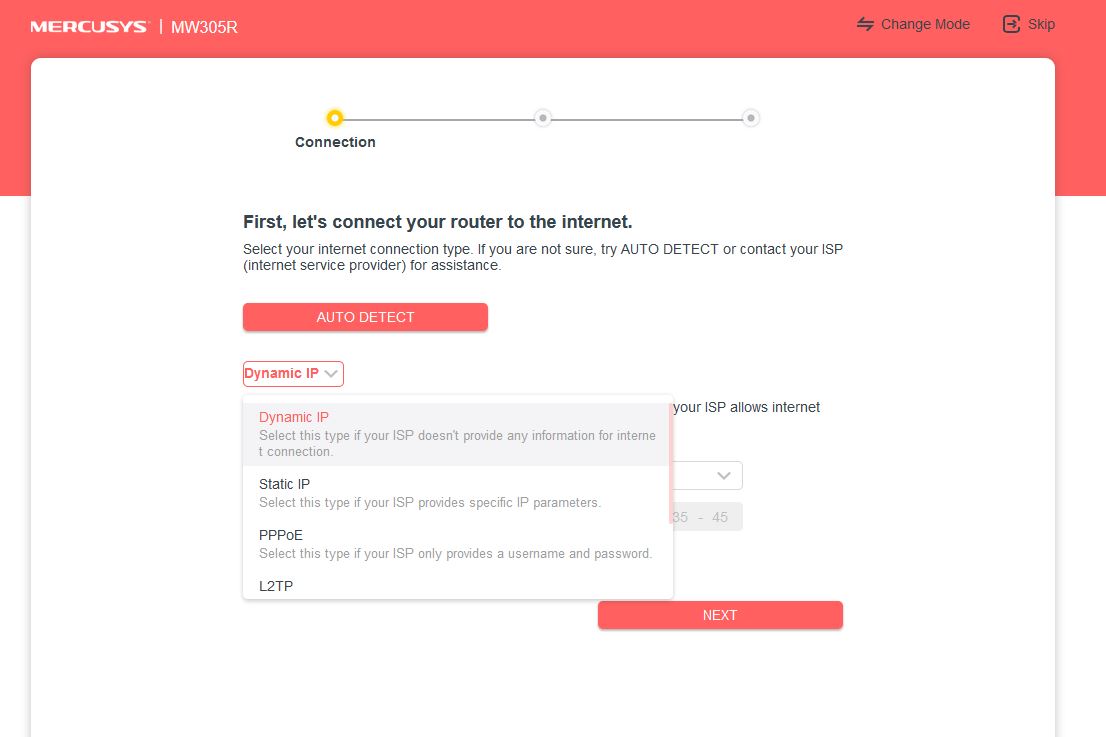Click the Change Mode link text
This screenshot has height=737, width=1106.
click(x=925, y=25)
